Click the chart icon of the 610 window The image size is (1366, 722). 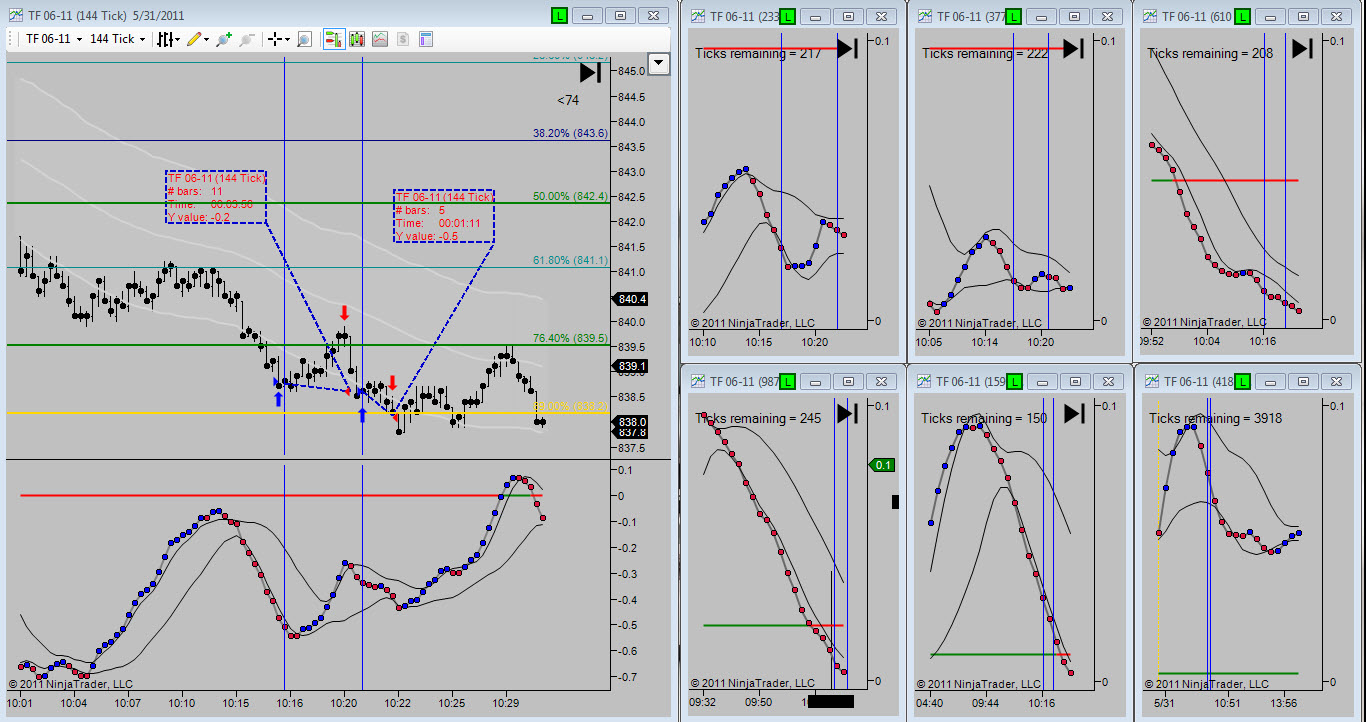click(1151, 16)
